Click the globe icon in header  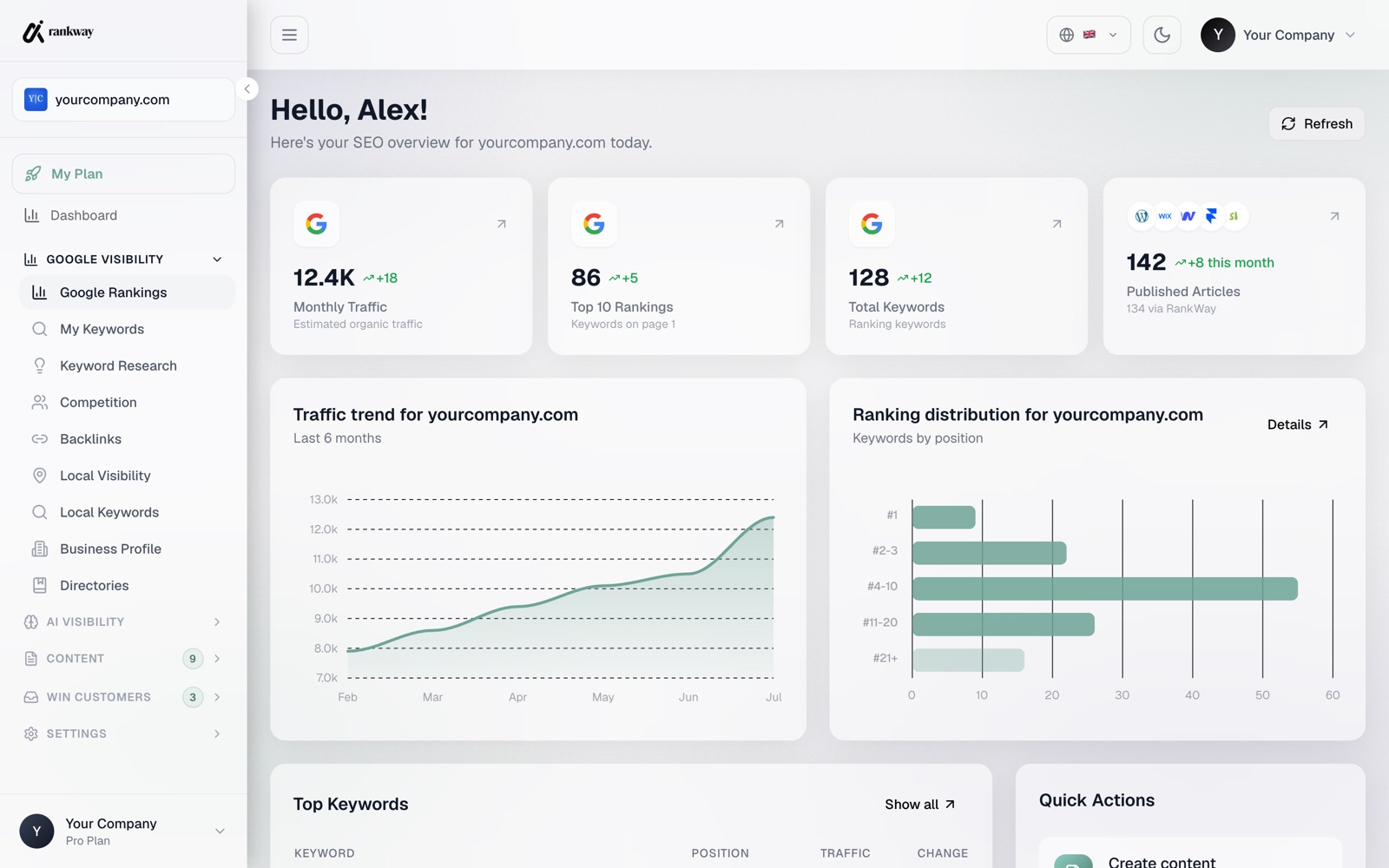point(1066,35)
